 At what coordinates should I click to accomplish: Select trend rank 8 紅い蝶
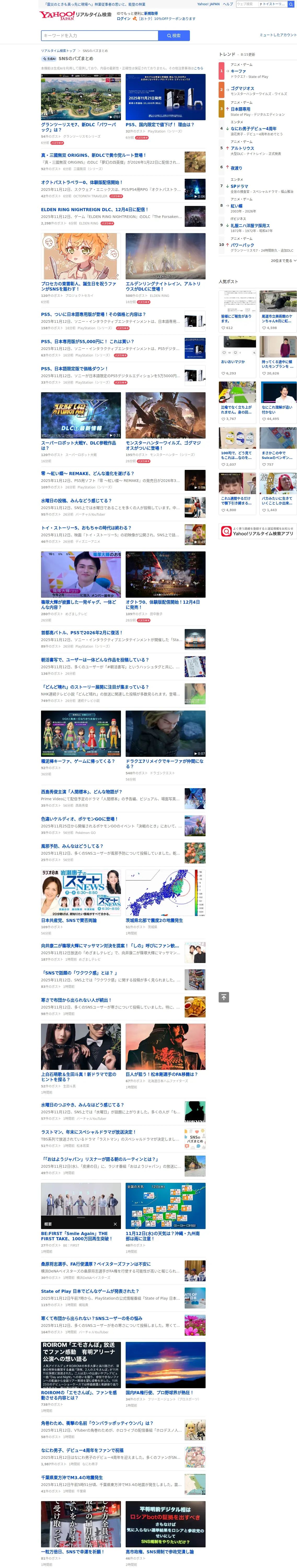point(236,206)
